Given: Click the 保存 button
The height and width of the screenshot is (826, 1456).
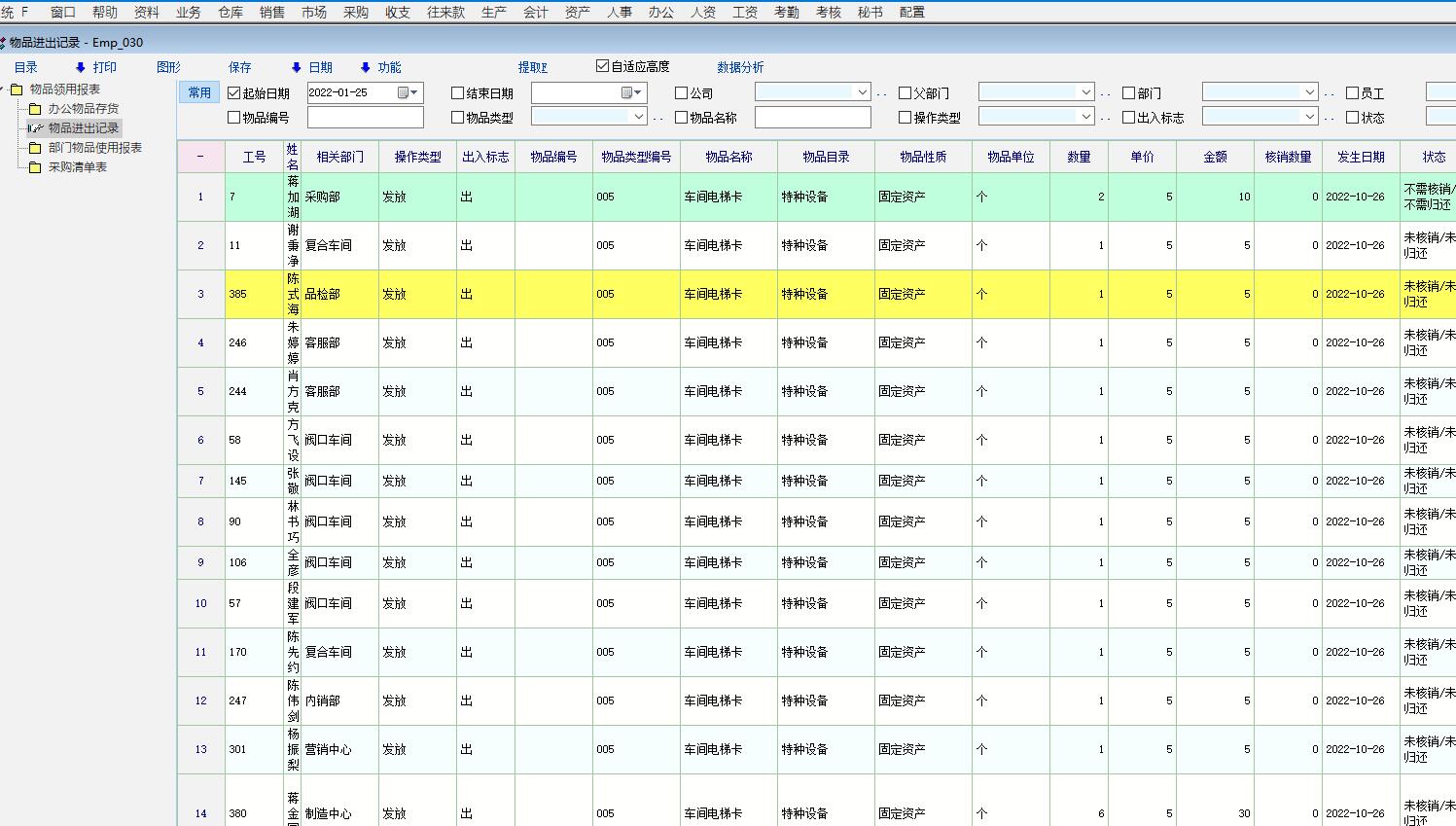Looking at the screenshot, I should point(239,67).
